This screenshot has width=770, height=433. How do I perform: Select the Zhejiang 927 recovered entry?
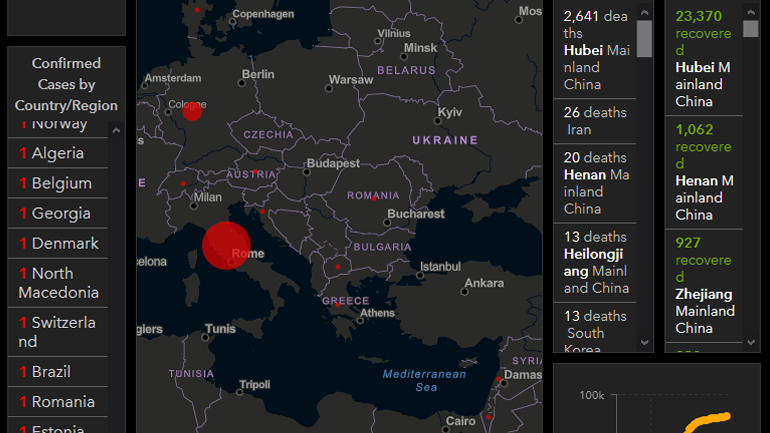click(x=703, y=285)
